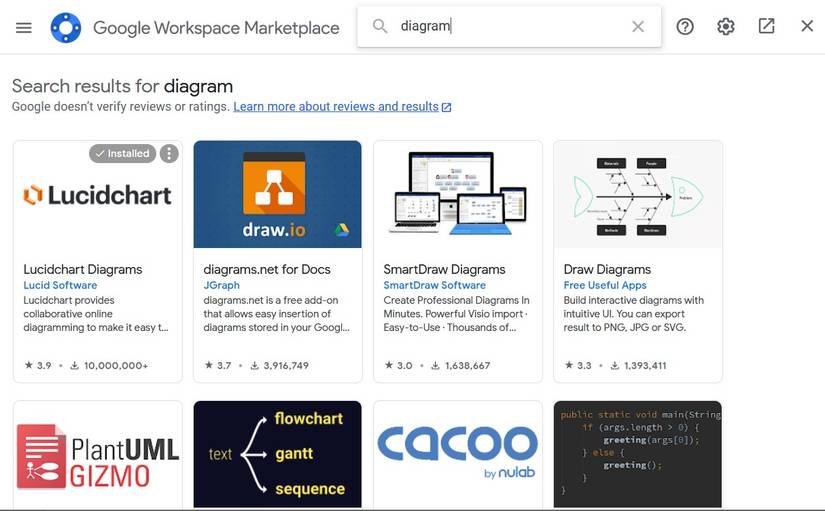Open the draw.io app thumbnail
825x511 pixels.
click(277, 194)
